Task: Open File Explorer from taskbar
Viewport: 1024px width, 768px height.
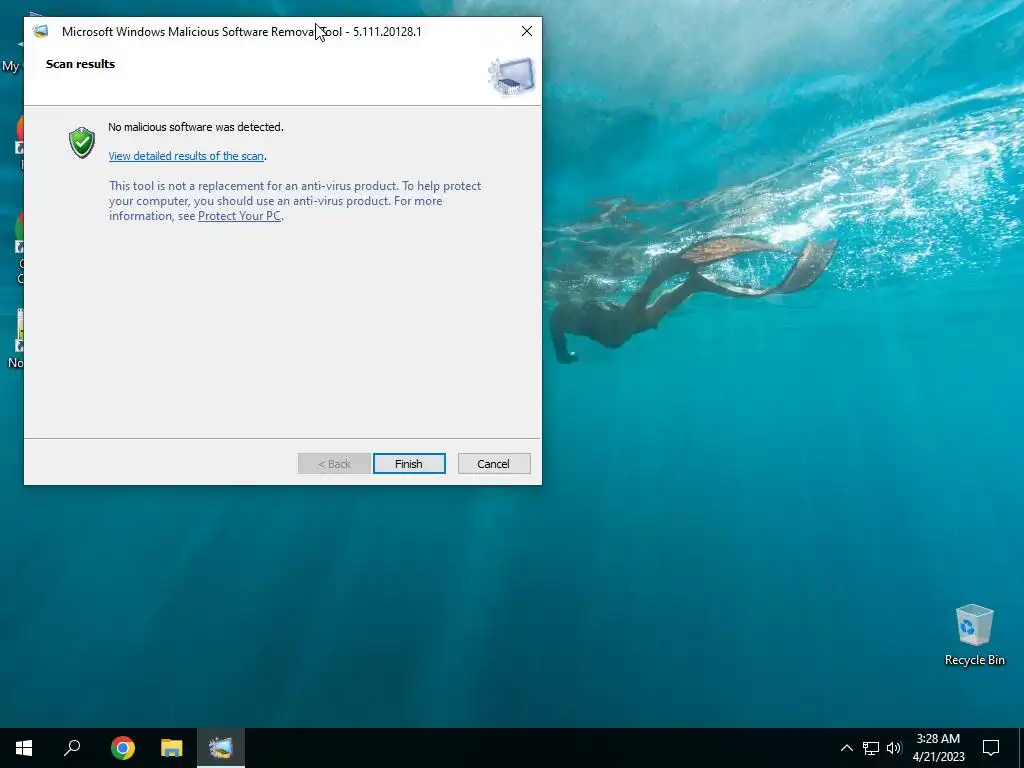Action: coord(172,748)
